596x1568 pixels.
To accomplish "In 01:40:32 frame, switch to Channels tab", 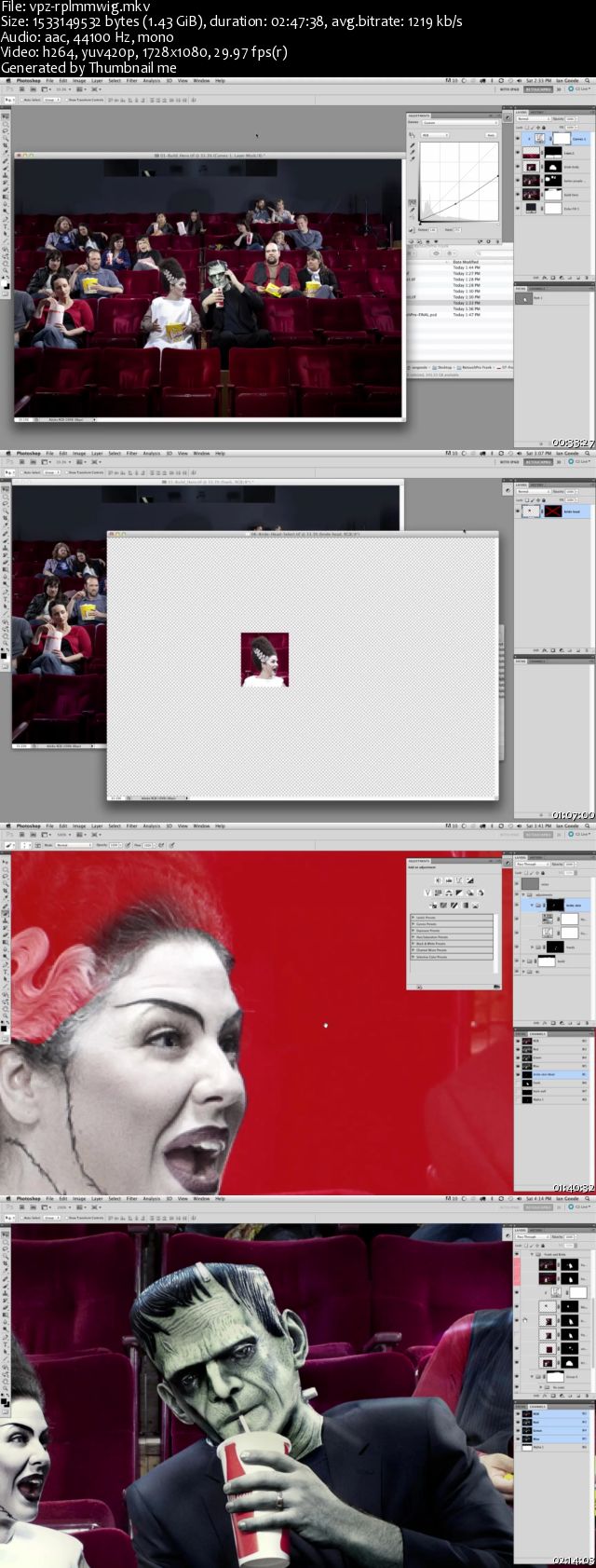I will pyautogui.click(x=538, y=1034).
